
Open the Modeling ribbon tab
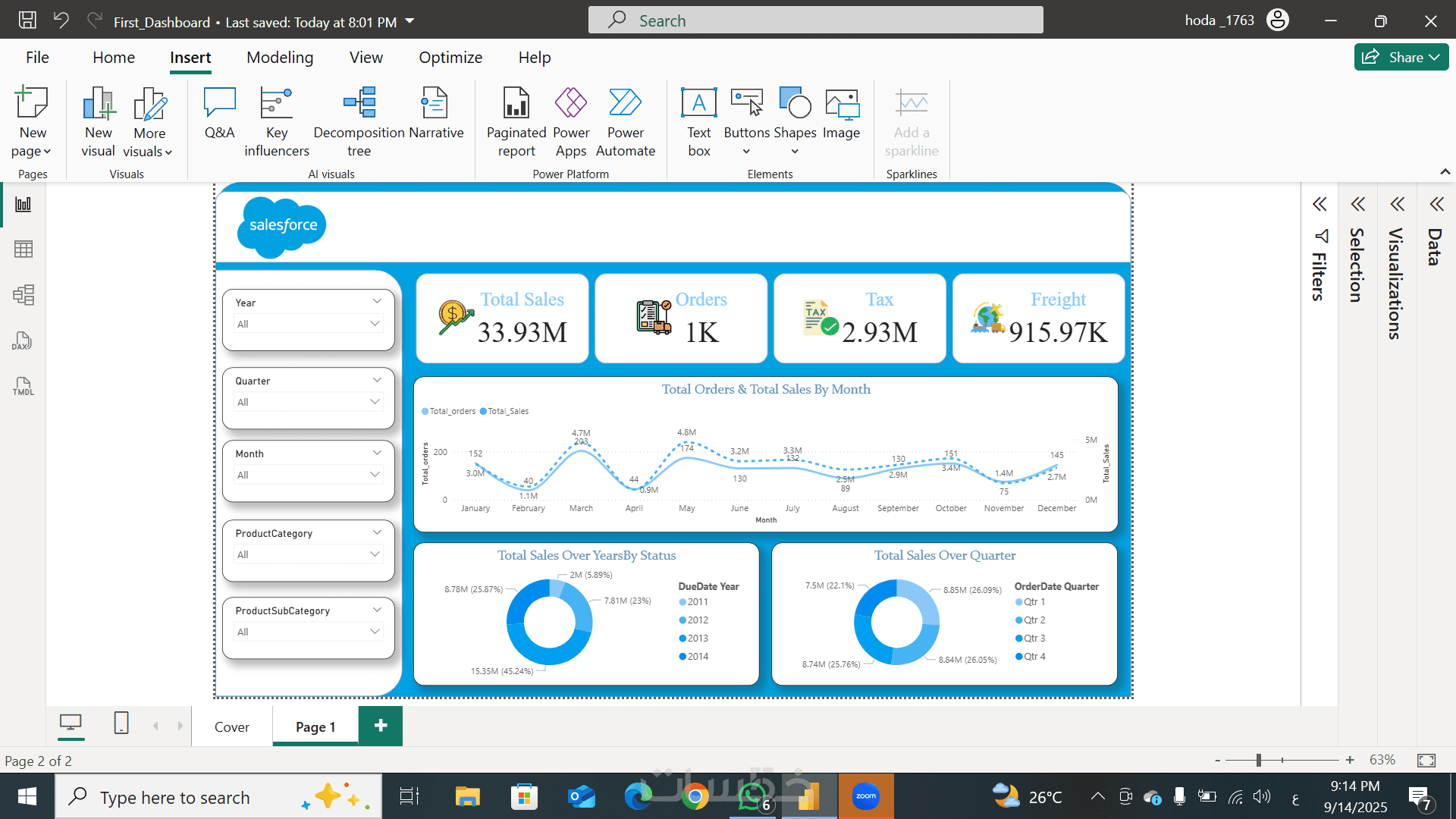tap(279, 58)
